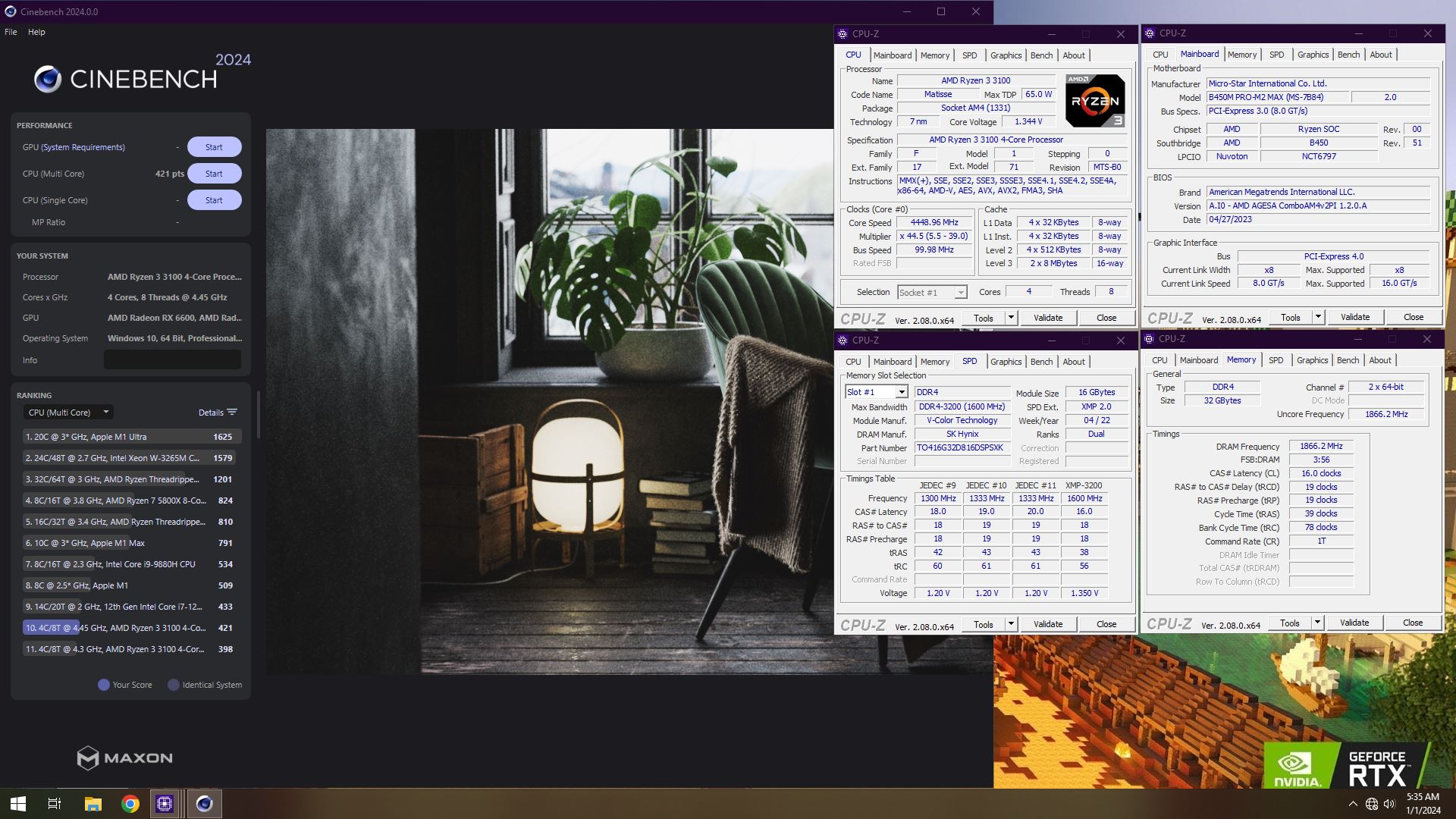Open the Windows Start menu
This screenshot has height=819, width=1456.
[x=18, y=803]
